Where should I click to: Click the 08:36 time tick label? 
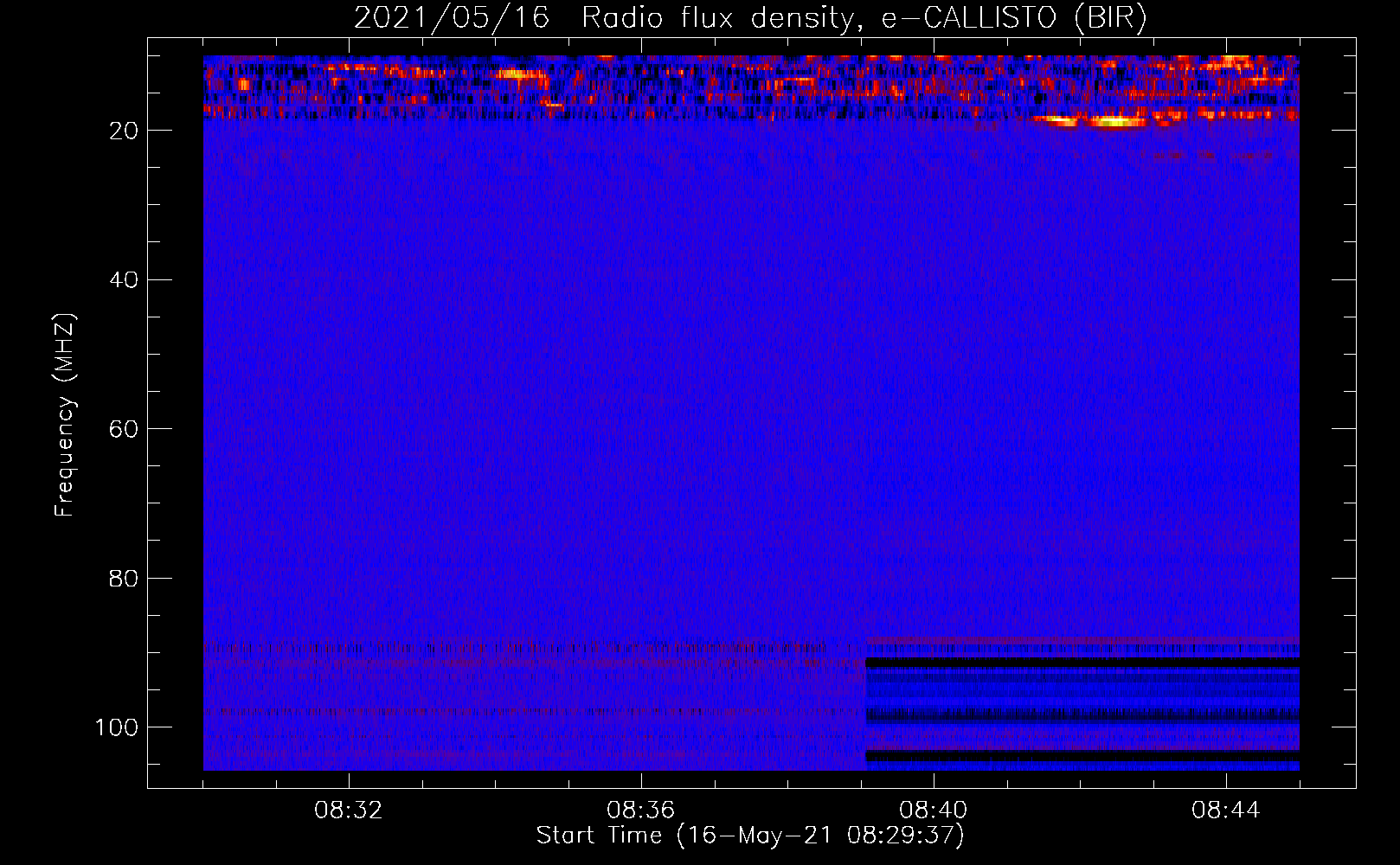click(641, 811)
